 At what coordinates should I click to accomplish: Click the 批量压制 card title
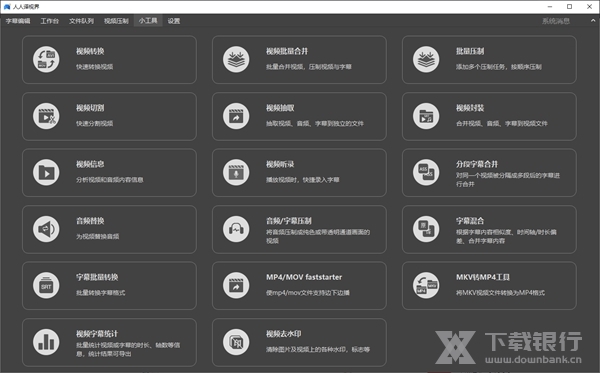(x=470, y=51)
